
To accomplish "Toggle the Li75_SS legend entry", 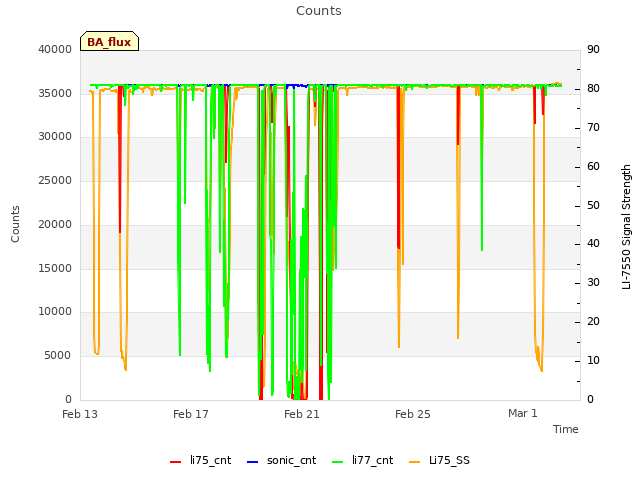I will [439, 460].
